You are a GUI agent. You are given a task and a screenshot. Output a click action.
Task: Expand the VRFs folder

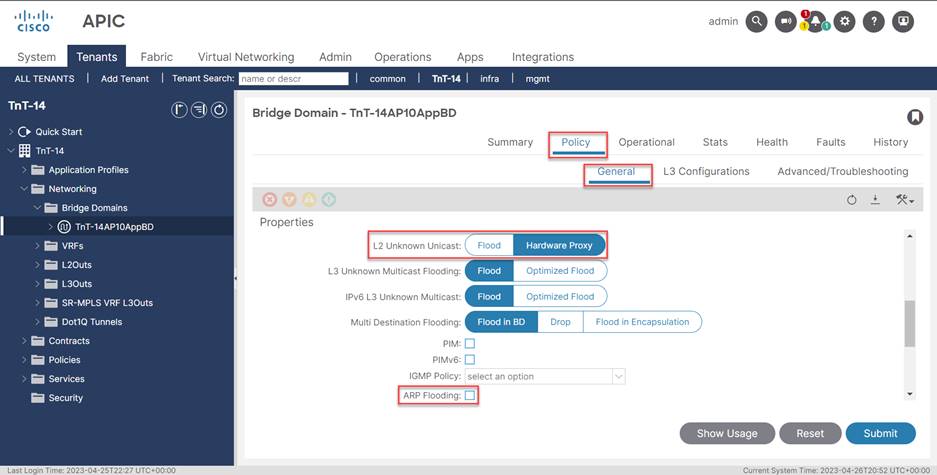coord(37,246)
